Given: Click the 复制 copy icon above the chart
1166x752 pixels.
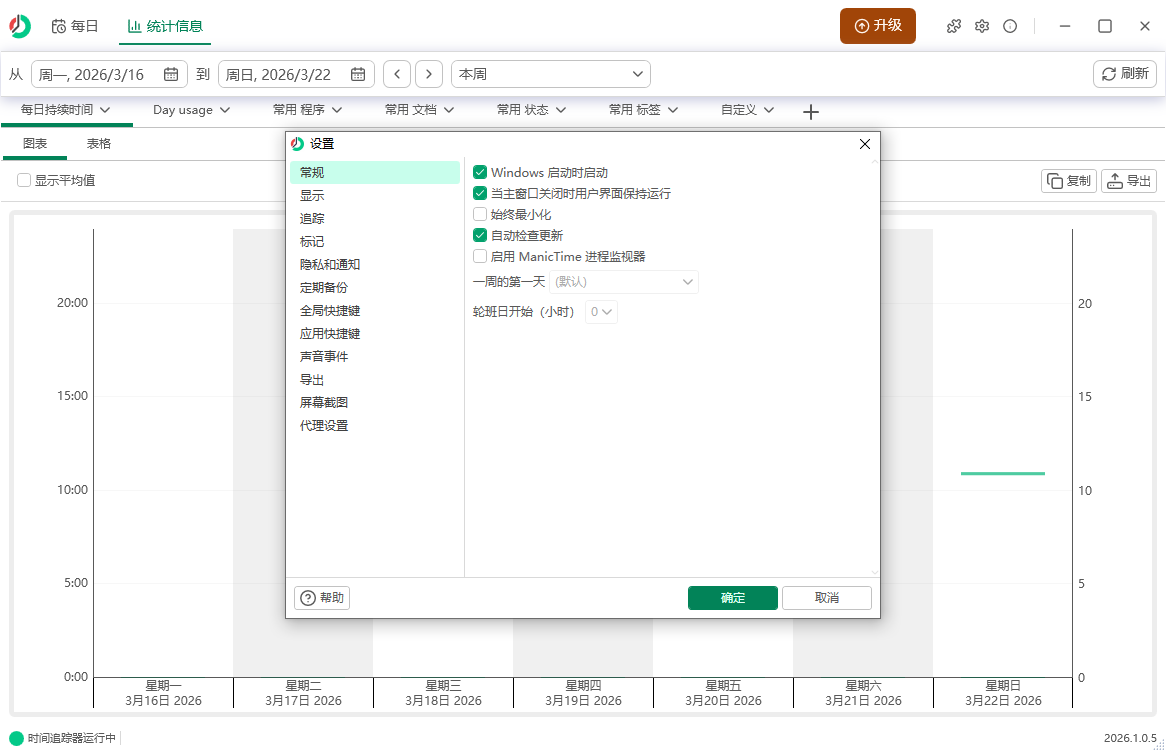Looking at the screenshot, I should [1068, 181].
